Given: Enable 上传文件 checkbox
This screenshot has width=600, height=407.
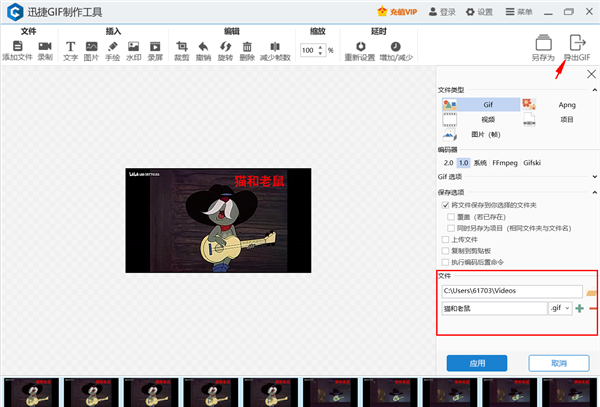Looking at the screenshot, I should pyautogui.click(x=445, y=239).
